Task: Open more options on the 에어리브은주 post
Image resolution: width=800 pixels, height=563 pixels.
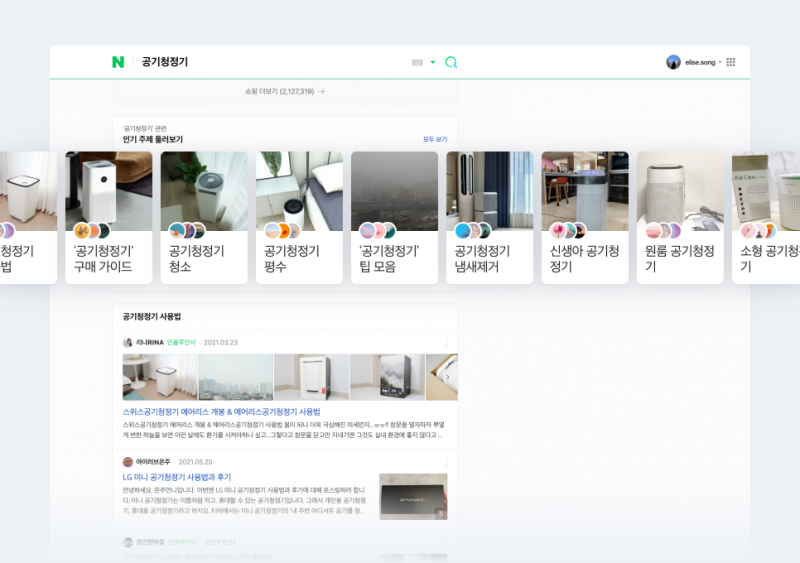Action: [446, 462]
